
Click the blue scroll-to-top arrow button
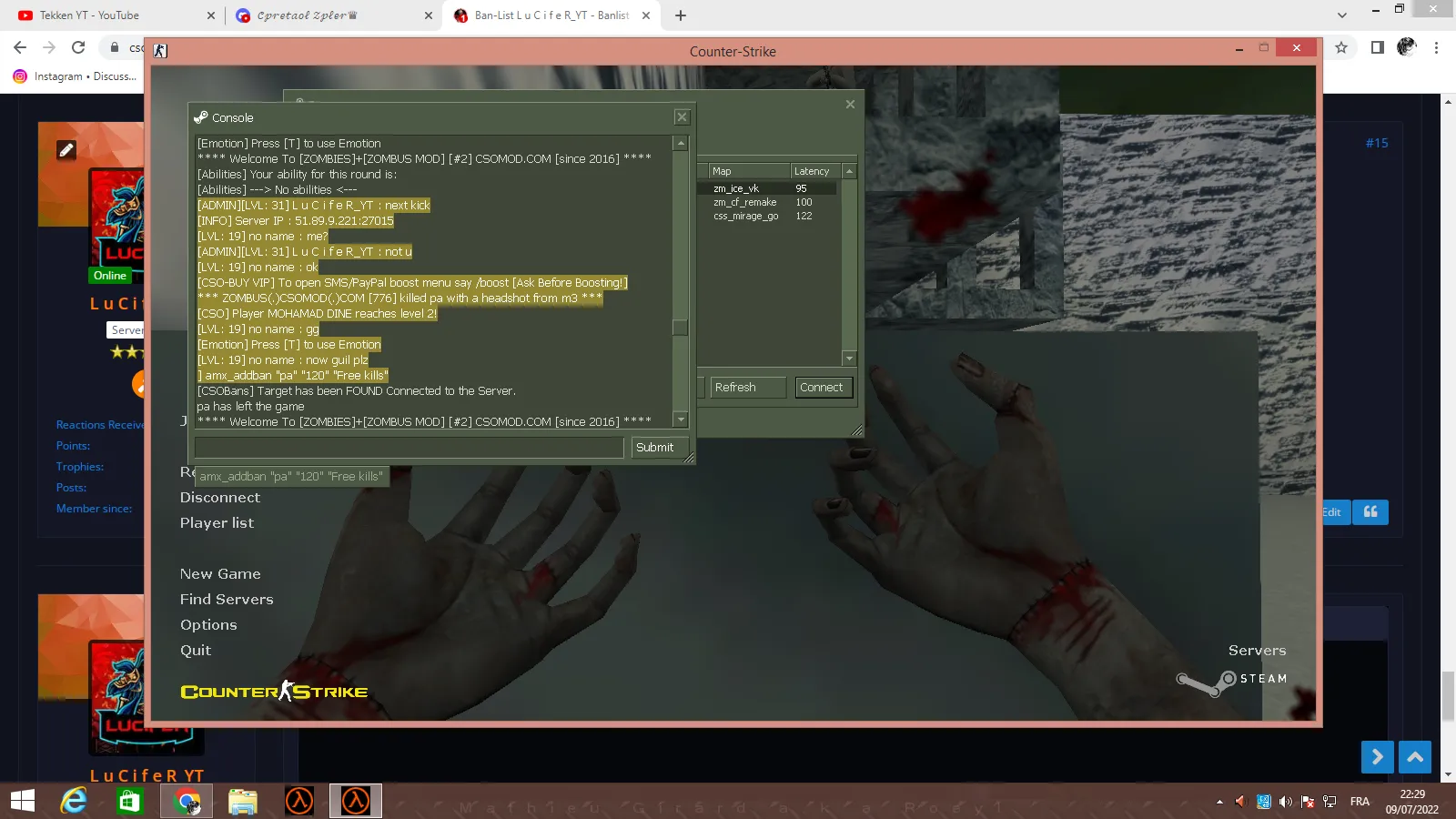[x=1415, y=757]
